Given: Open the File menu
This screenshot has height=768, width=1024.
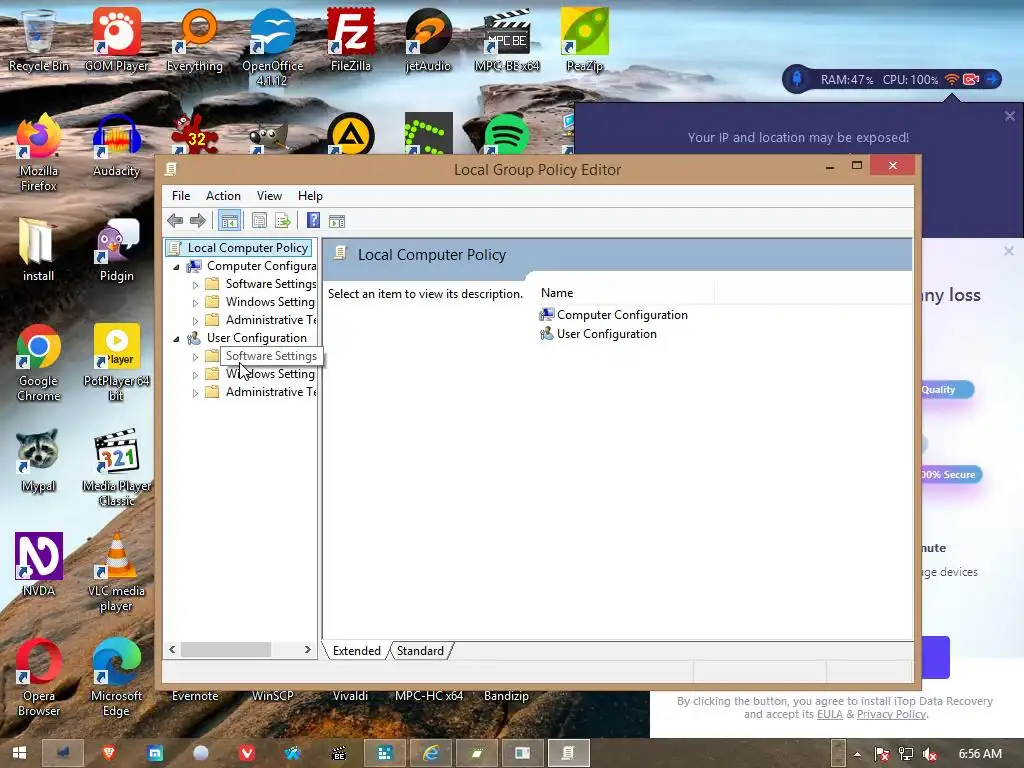Looking at the screenshot, I should point(181,196).
